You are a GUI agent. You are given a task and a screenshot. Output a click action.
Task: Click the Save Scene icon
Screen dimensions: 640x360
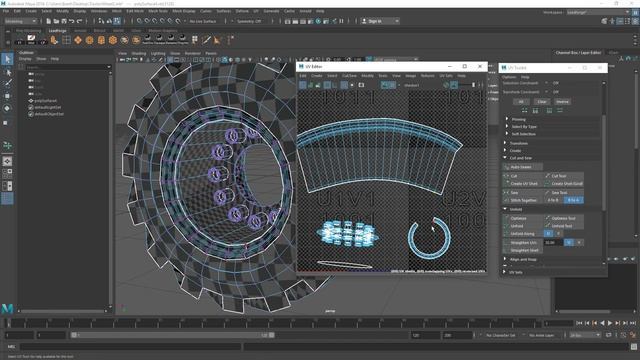(x=64, y=21)
